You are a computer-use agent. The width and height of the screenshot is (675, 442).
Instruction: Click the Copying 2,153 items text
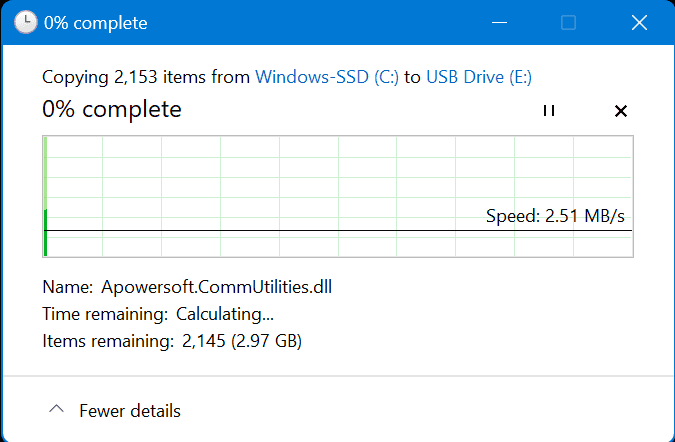tap(146, 76)
